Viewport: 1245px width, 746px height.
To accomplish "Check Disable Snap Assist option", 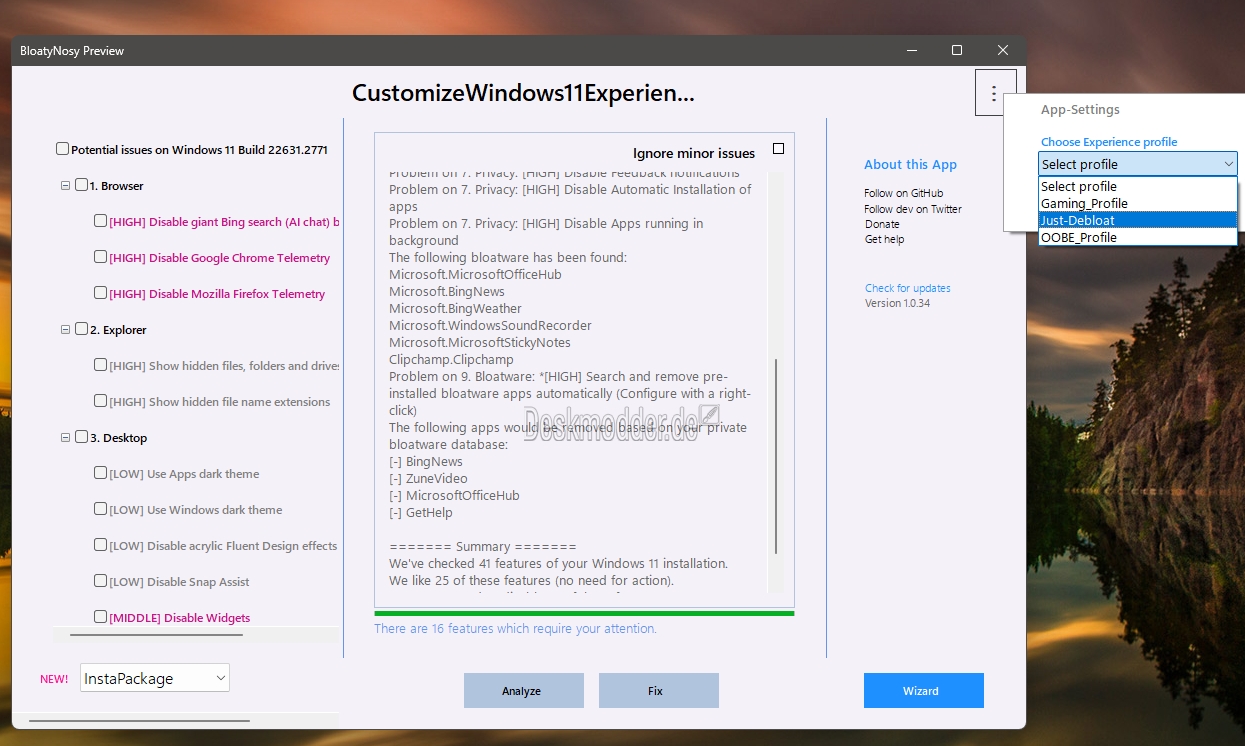I will pyautogui.click(x=100, y=581).
